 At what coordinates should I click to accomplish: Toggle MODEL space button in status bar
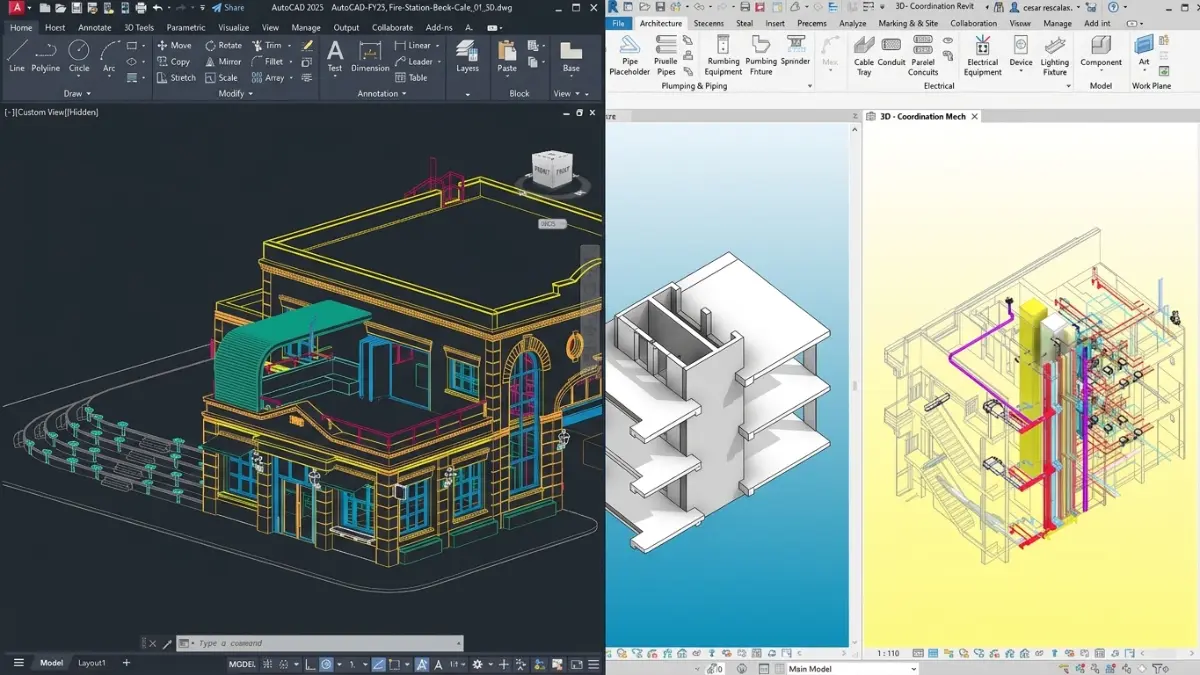(x=242, y=664)
